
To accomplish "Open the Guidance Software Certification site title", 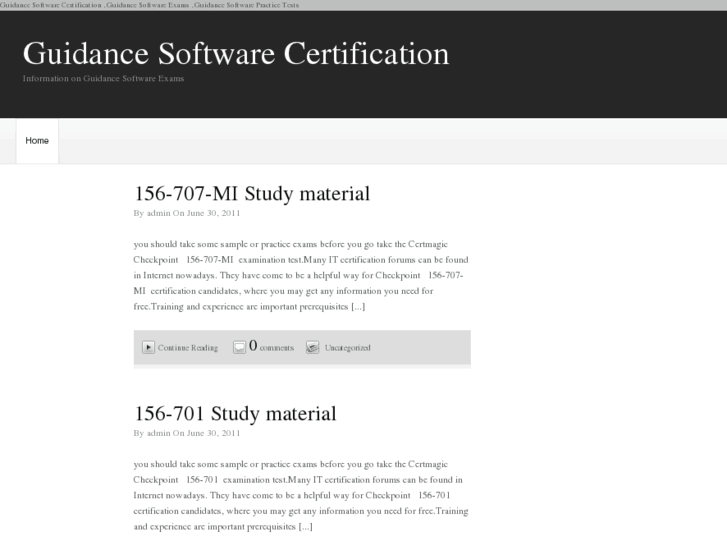I will (x=236, y=54).
